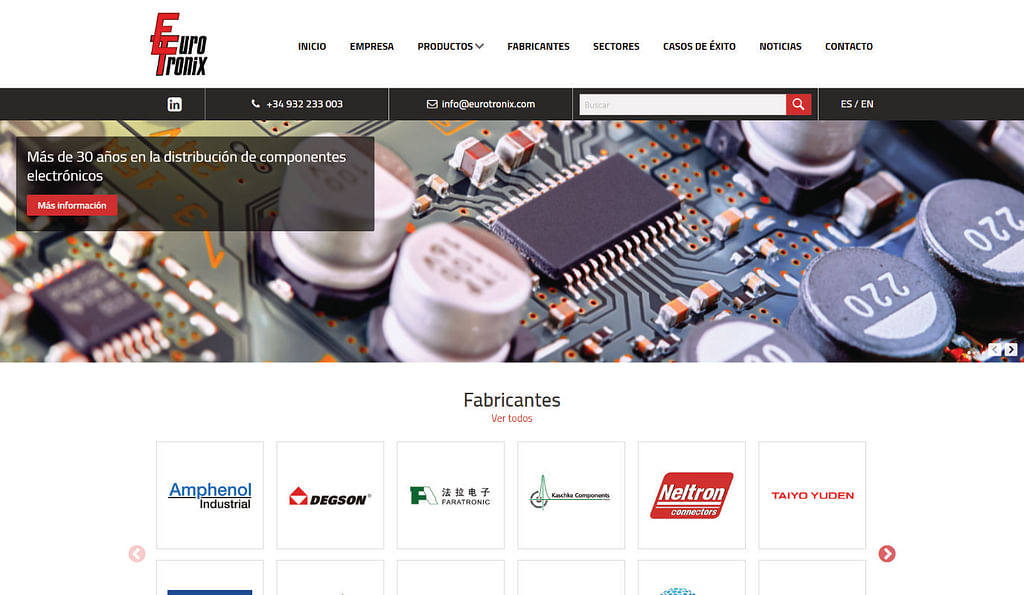Screen dimensions: 1024x595
Task: Open the LinkedIn icon link
Action: click(175, 104)
